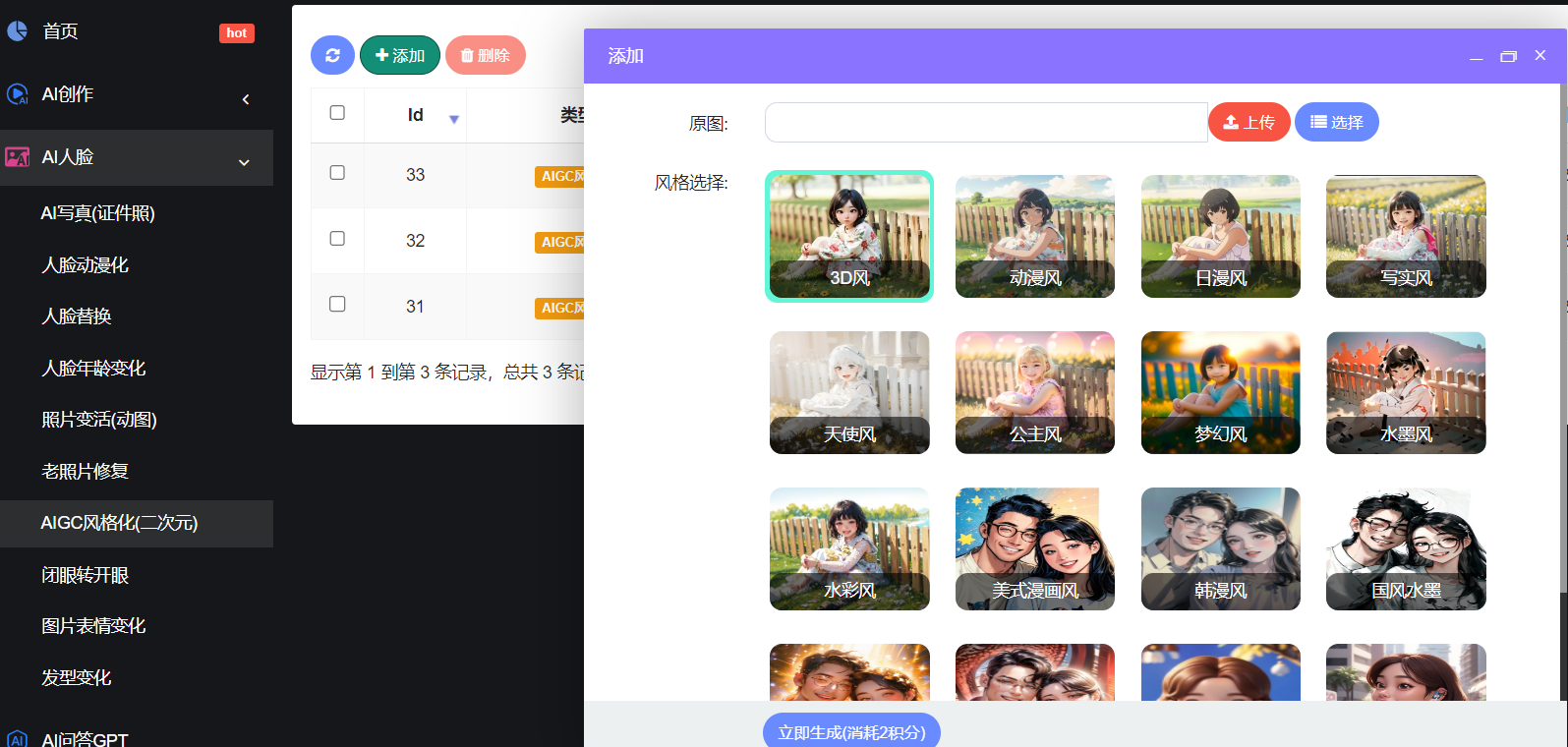Click the Id cell 33
Screen dimensions: 1568x747
click(x=416, y=175)
